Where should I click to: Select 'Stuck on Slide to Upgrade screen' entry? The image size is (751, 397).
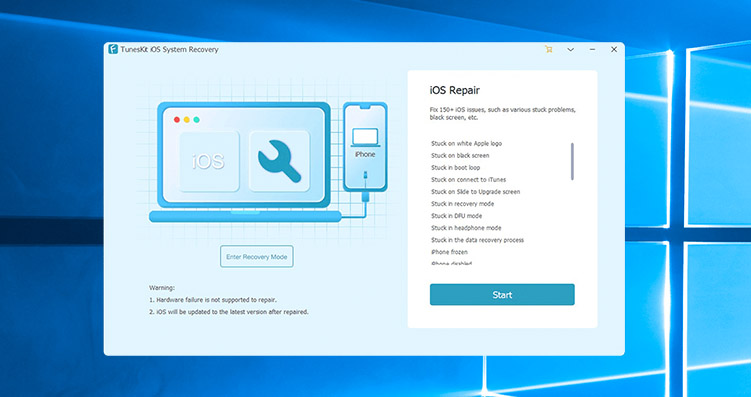pos(475,192)
